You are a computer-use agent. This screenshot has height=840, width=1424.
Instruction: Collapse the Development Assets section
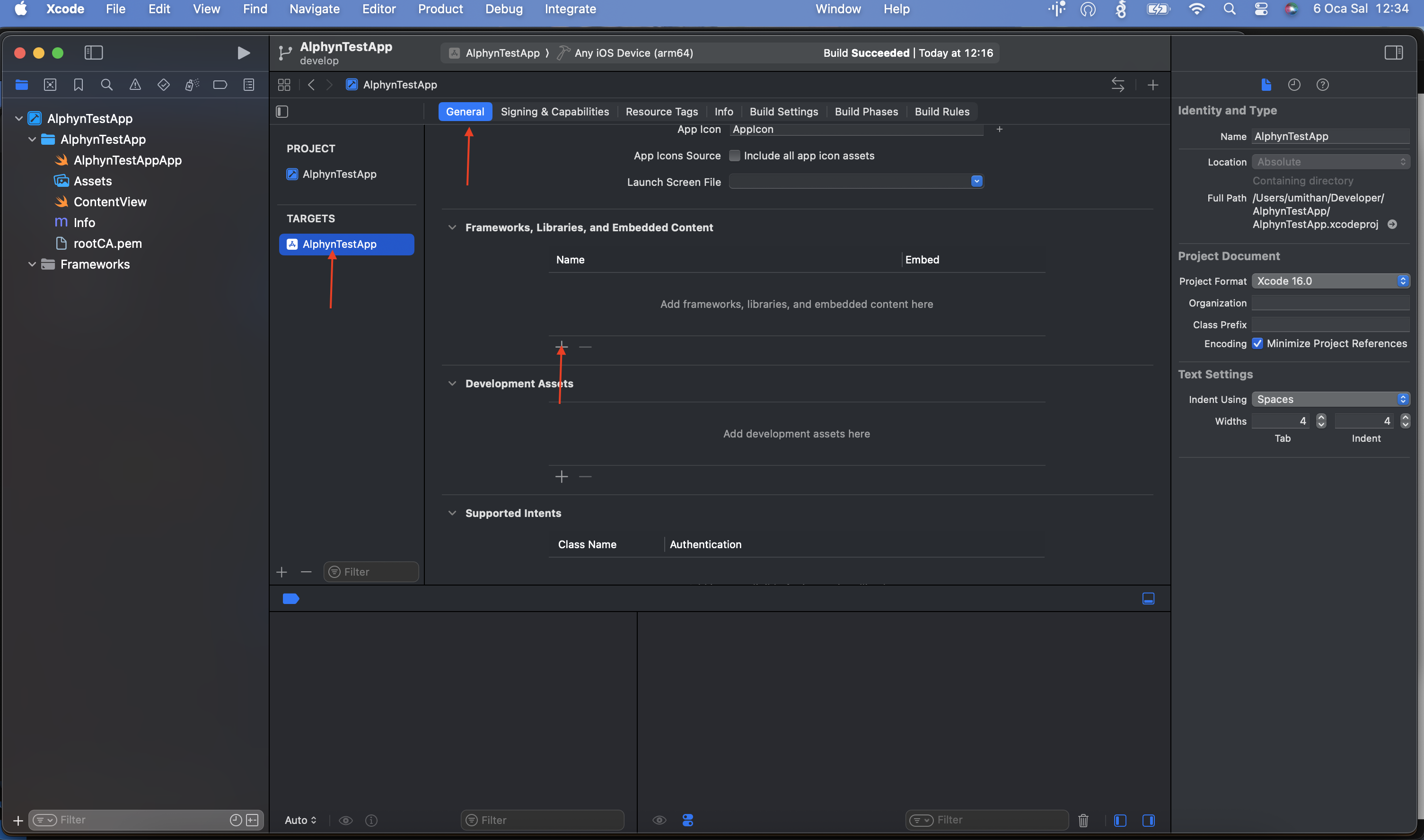(x=452, y=383)
